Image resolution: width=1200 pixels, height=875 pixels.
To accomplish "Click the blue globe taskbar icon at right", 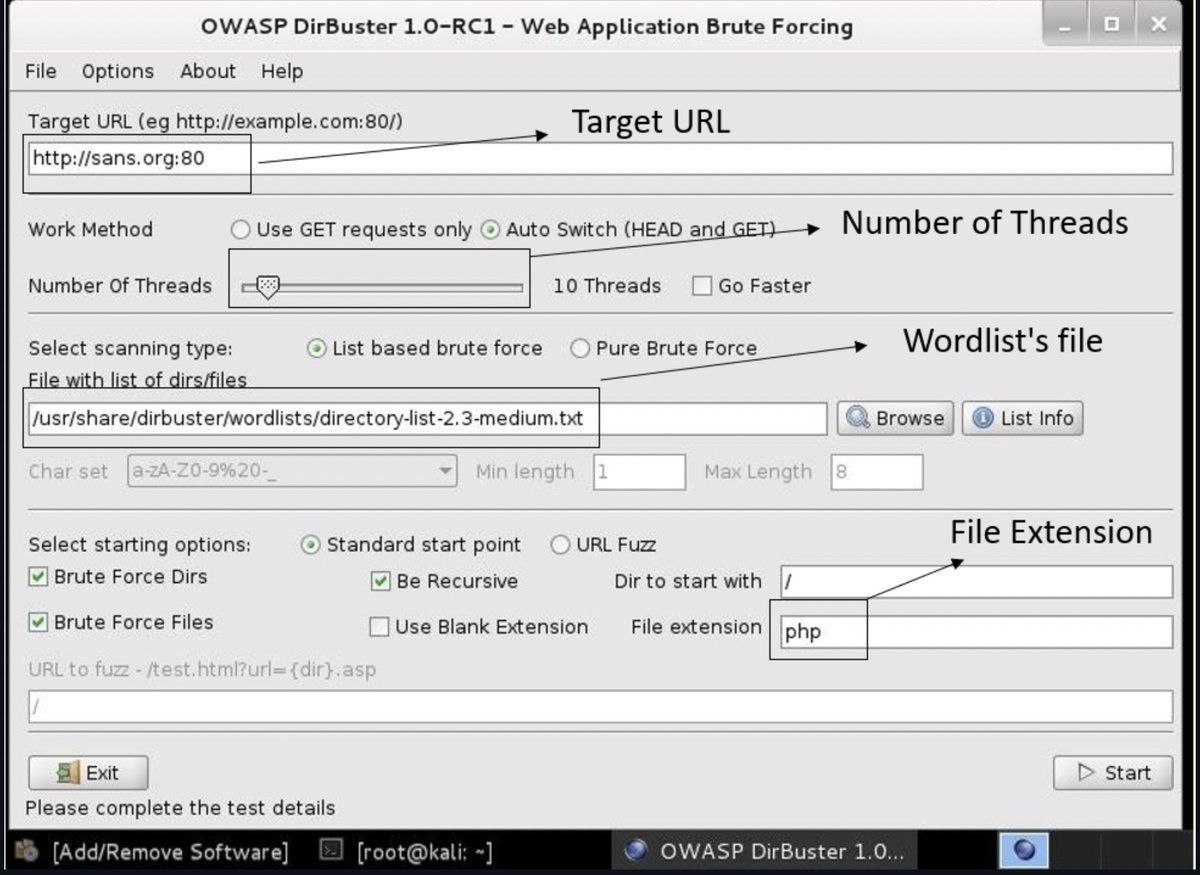I will 1023,851.
